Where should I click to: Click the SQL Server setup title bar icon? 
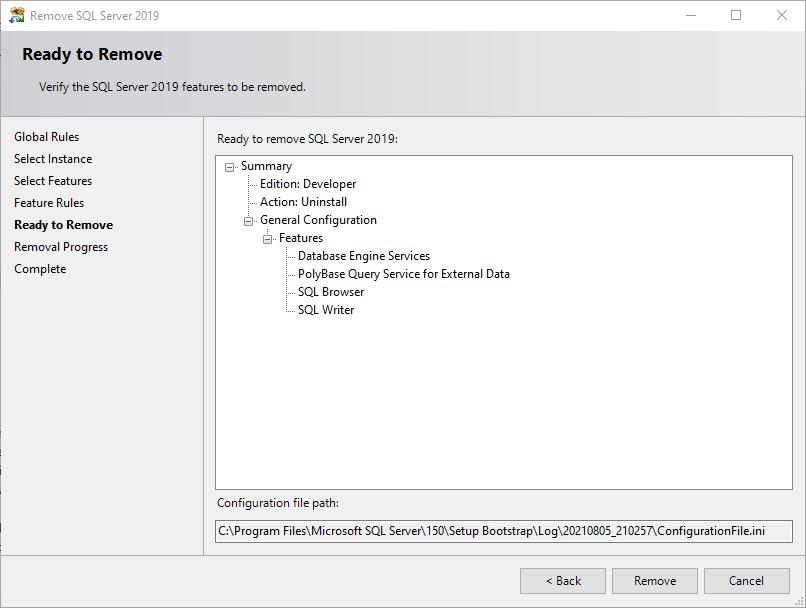(16, 16)
